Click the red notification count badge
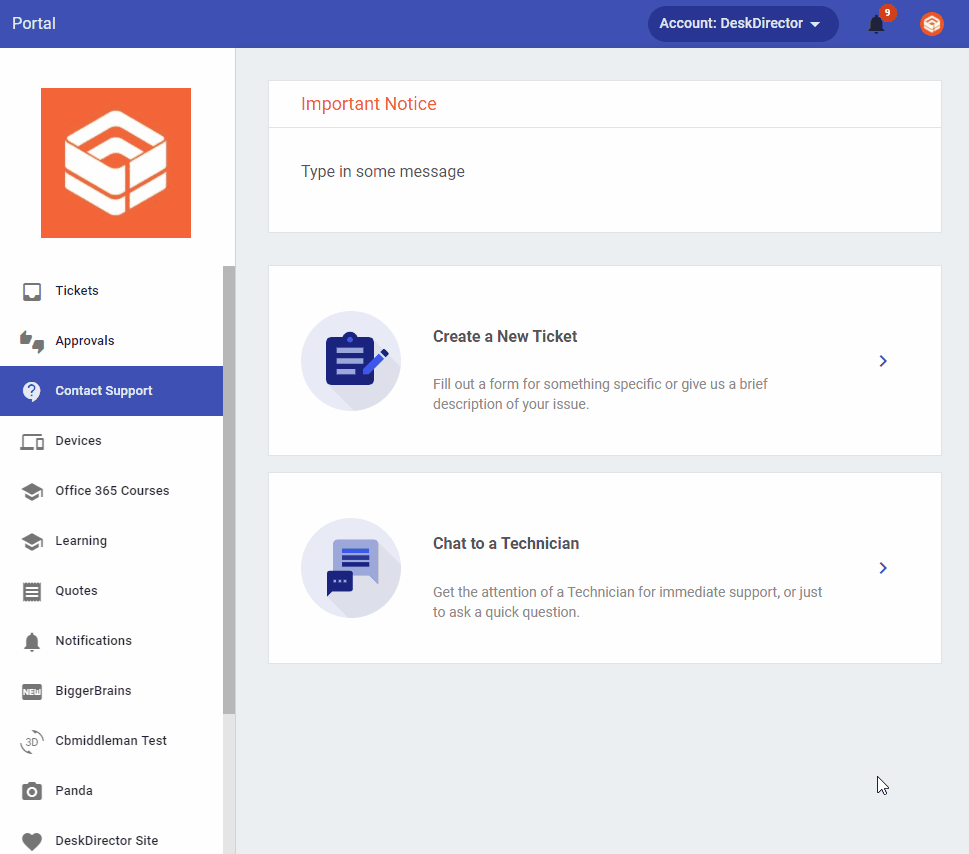Image resolution: width=969 pixels, height=854 pixels. [887, 12]
